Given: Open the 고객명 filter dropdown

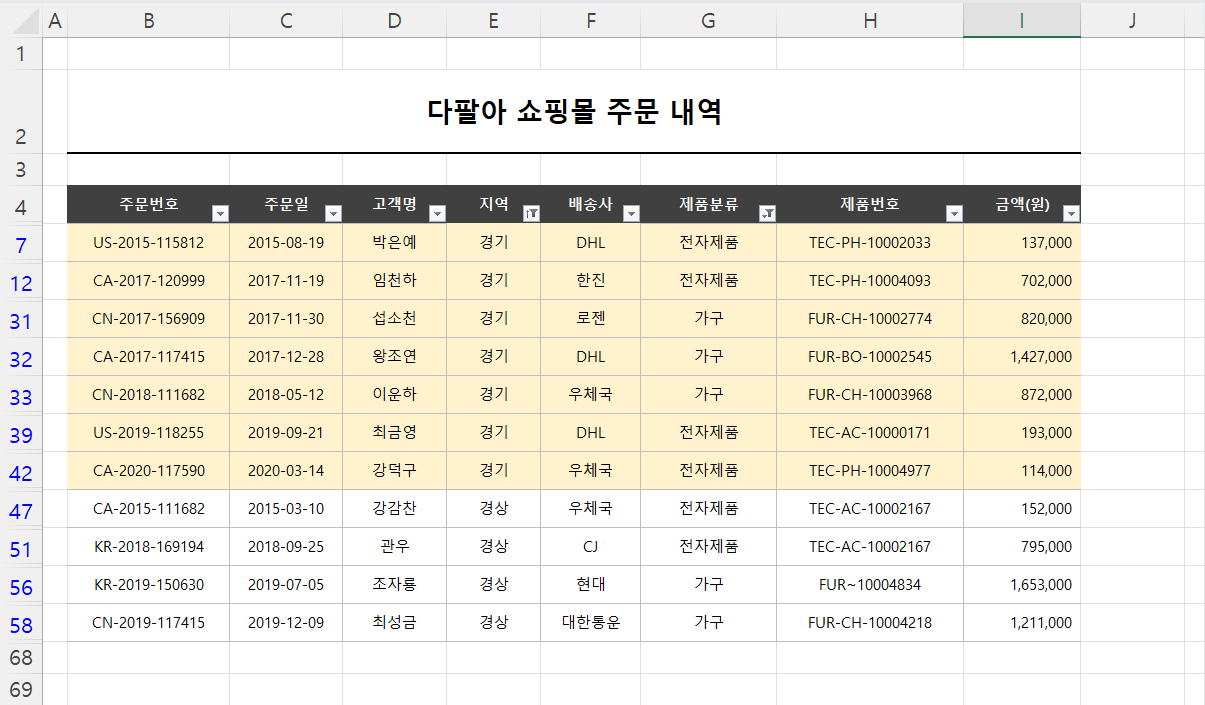Looking at the screenshot, I should (437, 213).
